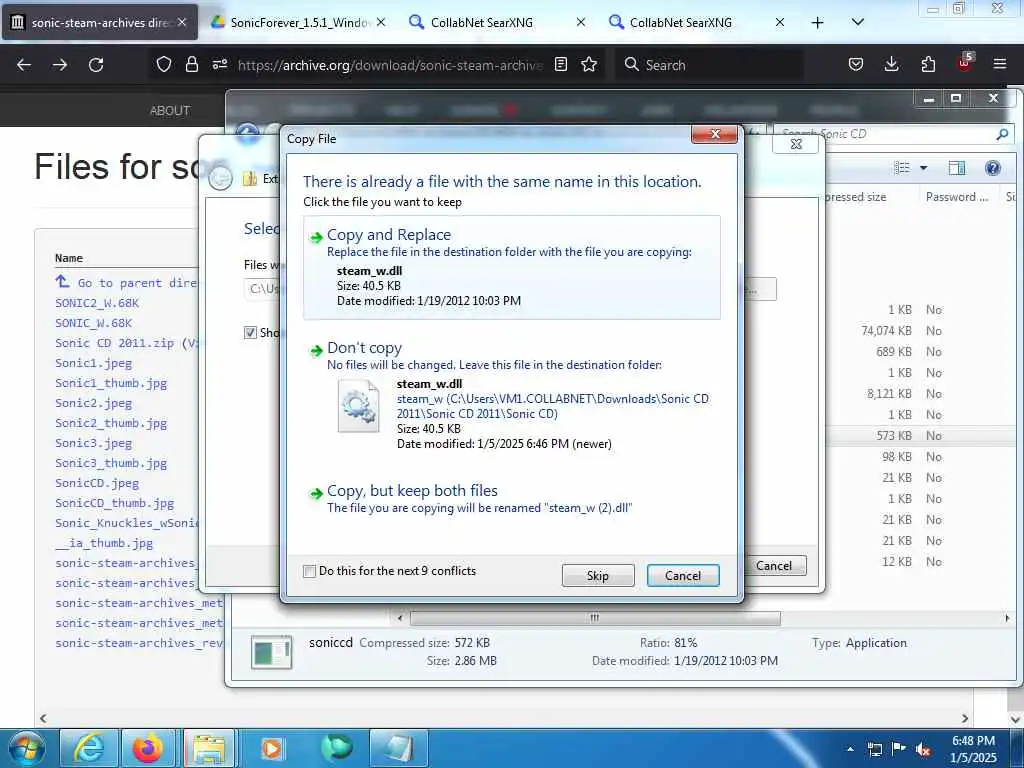Bookmark this page with the star
Image resolution: width=1024 pixels, height=768 pixels.
[589, 65]
